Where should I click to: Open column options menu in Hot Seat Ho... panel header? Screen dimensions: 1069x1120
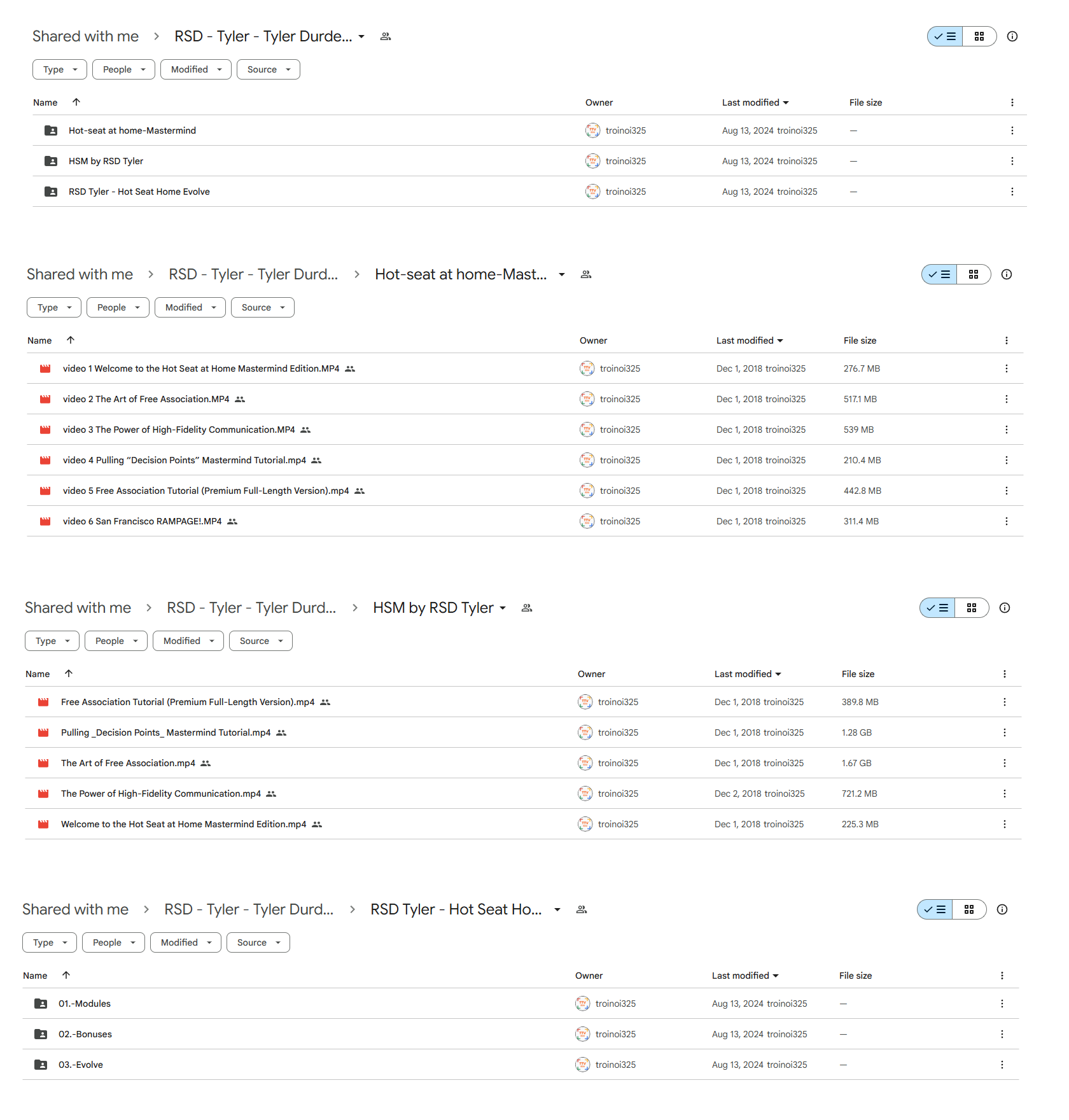tap(1002, 976)
